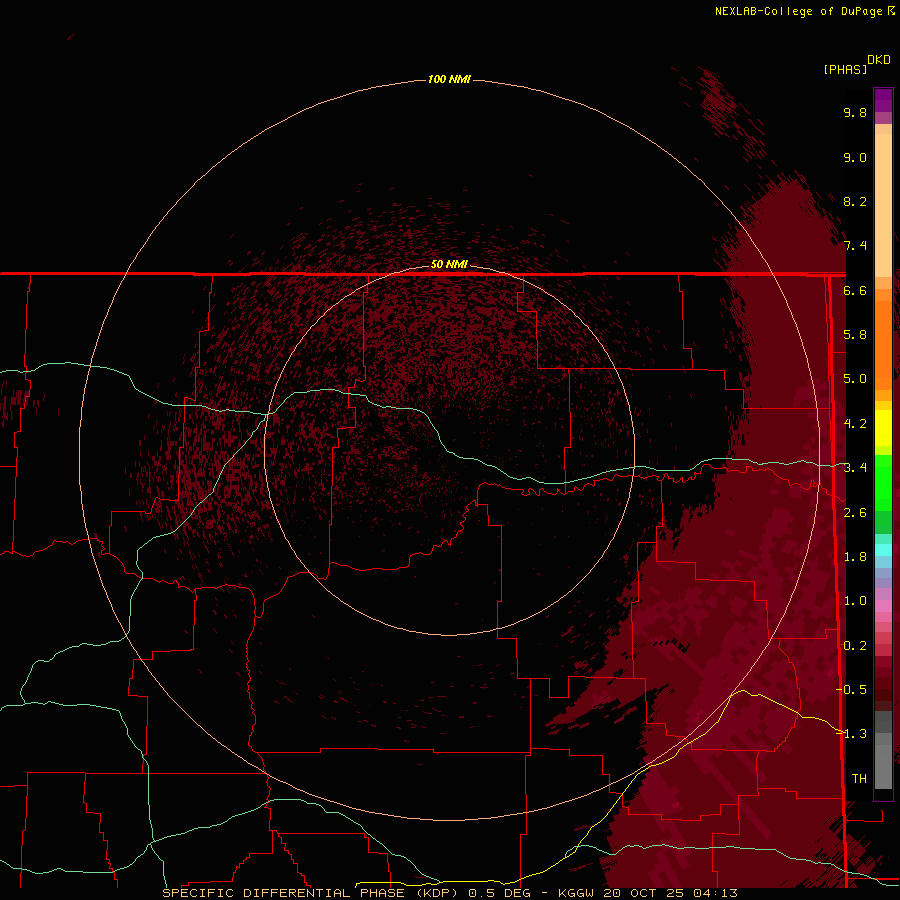Click the -0.5 value on the color scale

(851, 690)
